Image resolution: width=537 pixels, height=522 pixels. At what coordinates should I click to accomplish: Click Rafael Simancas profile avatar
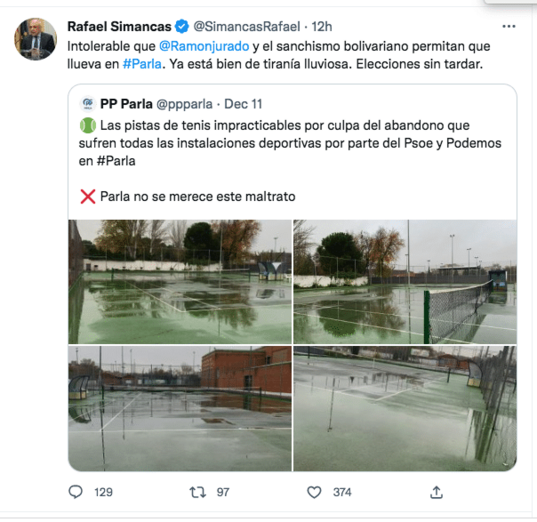[x=35, y=39]
